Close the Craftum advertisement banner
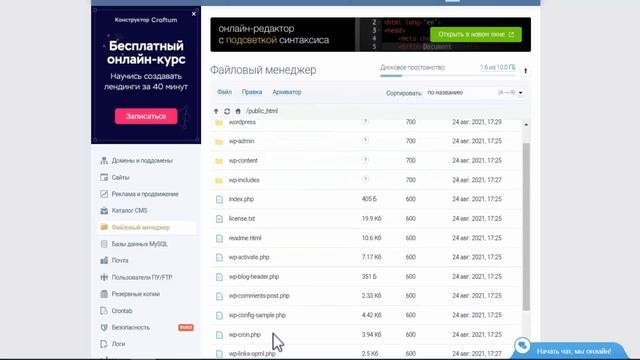 193,14
